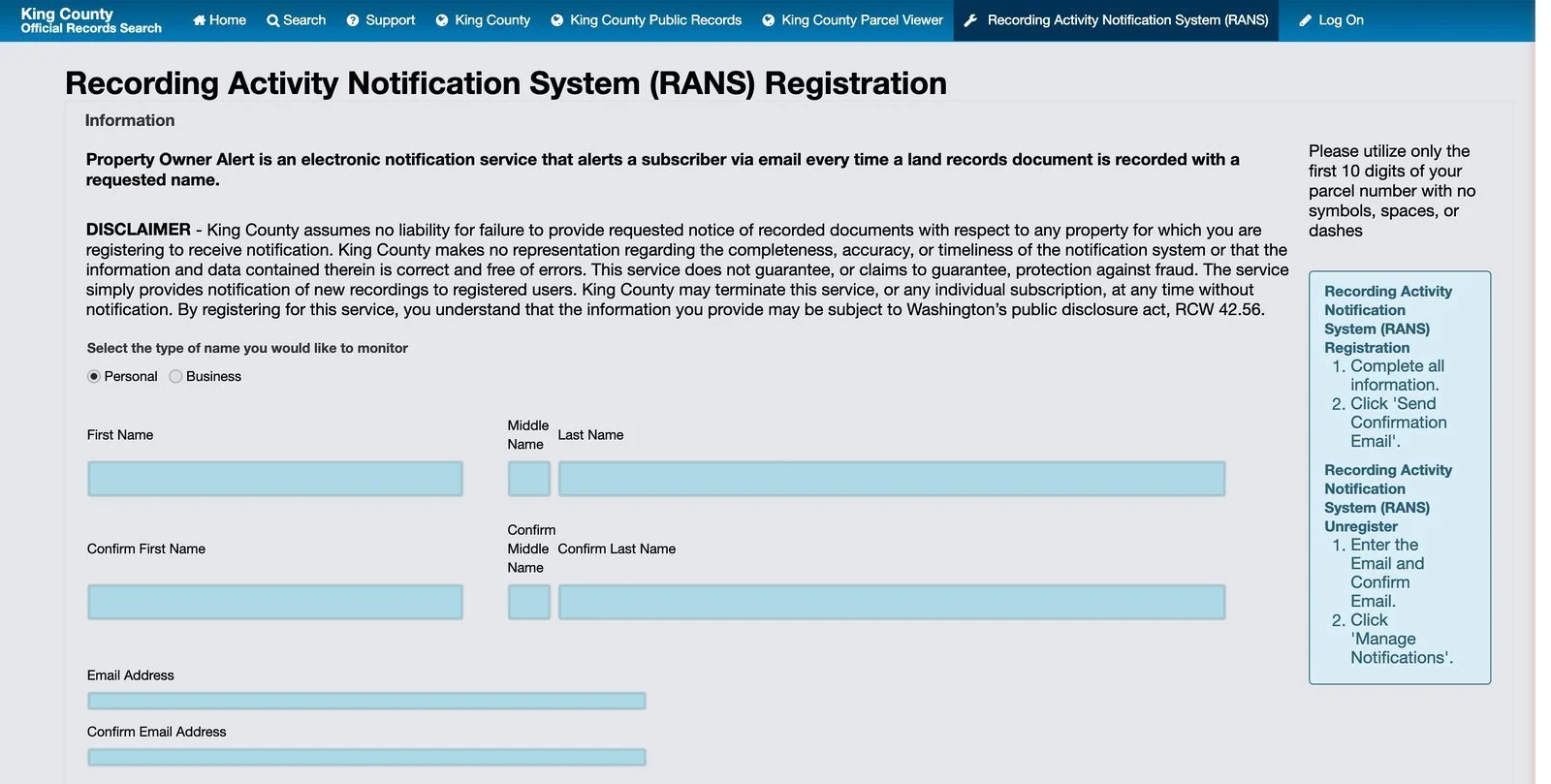
Task: Click the 'DISCLAIMER' bold word
Action: tap(139, 230)
